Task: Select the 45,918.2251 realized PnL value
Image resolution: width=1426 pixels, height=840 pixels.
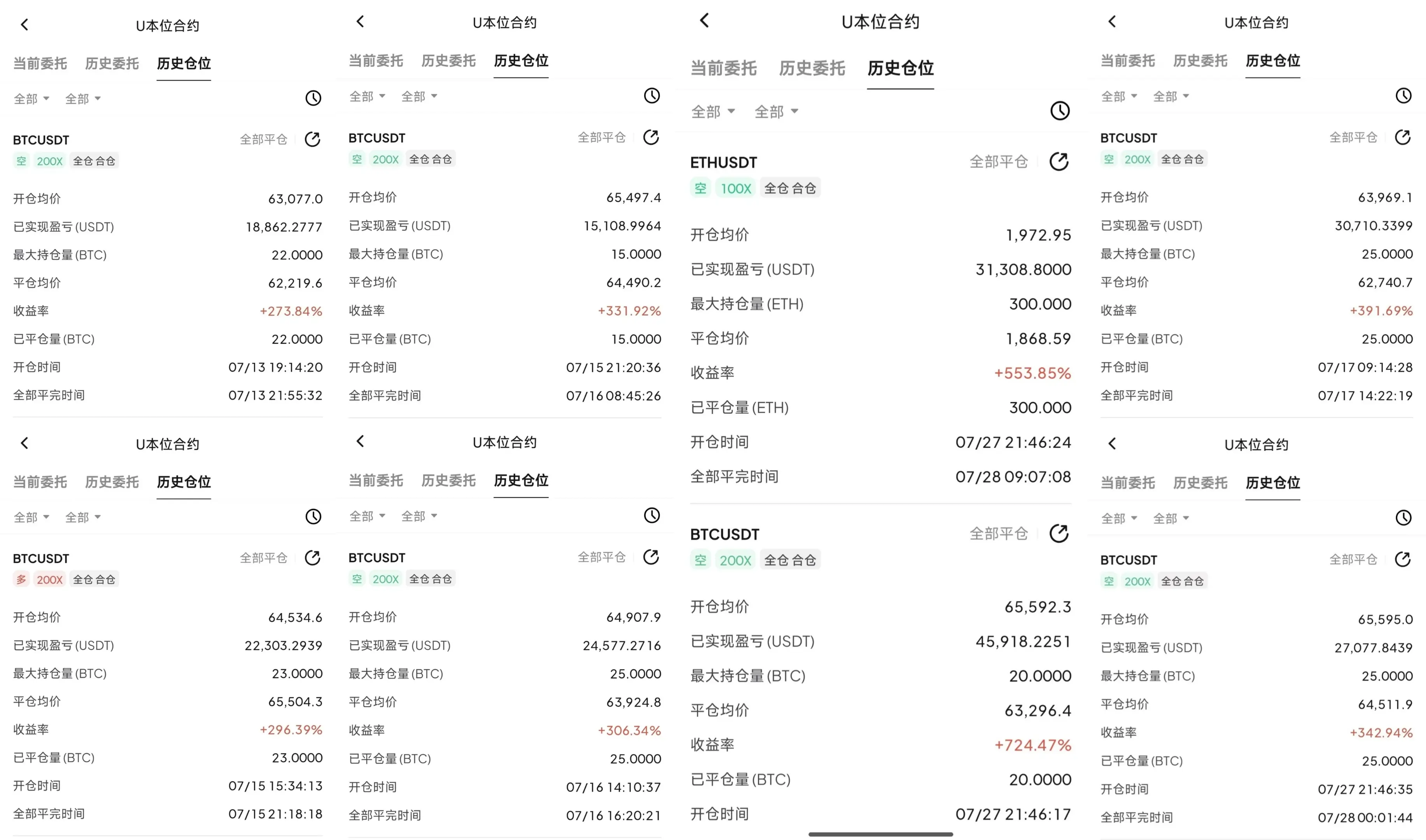Action: click(1023, 641)
